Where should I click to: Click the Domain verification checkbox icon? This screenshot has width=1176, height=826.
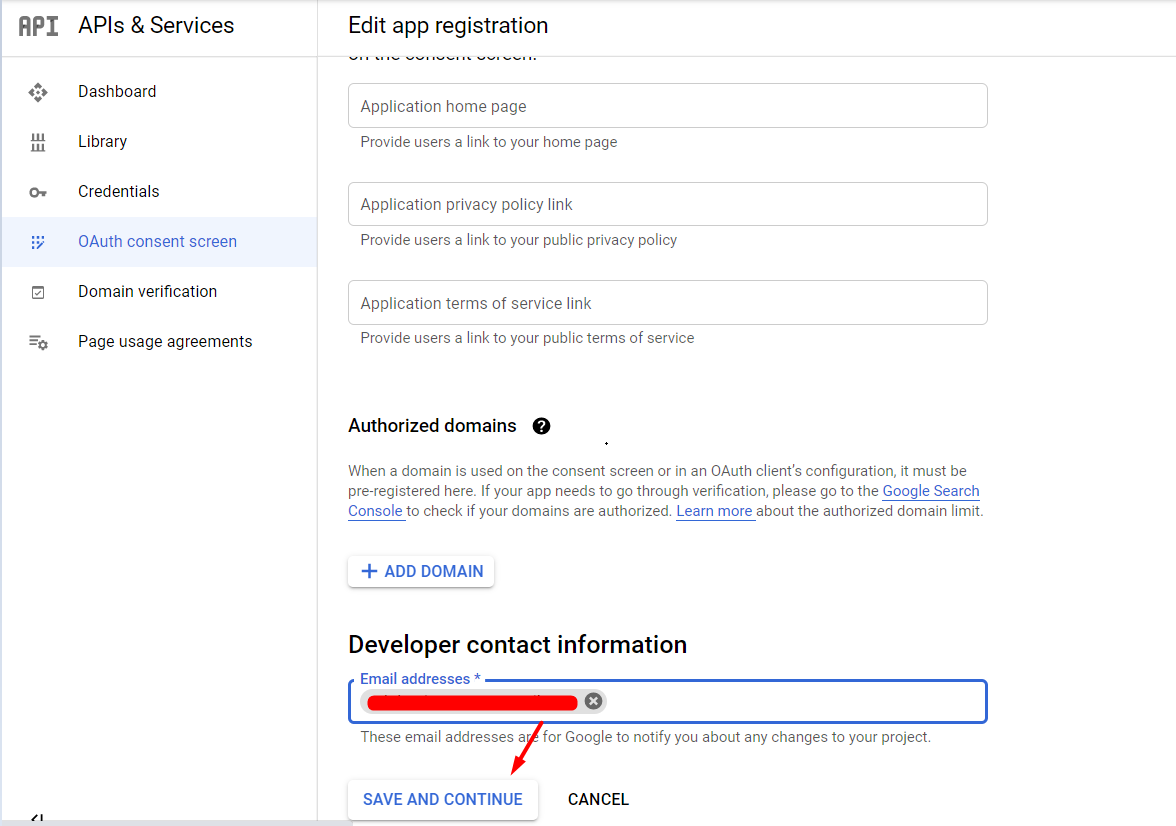pyautogui.click(x=38, y=293)
